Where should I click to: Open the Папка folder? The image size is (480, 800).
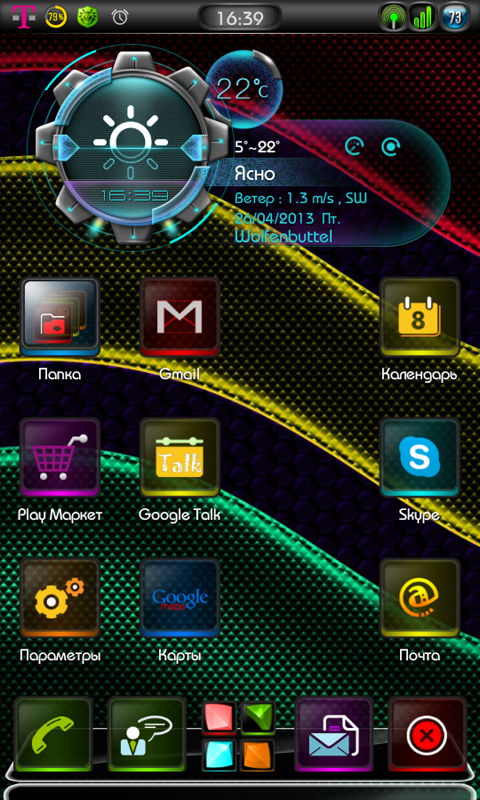pyautogui.click(x=60, y=317)
